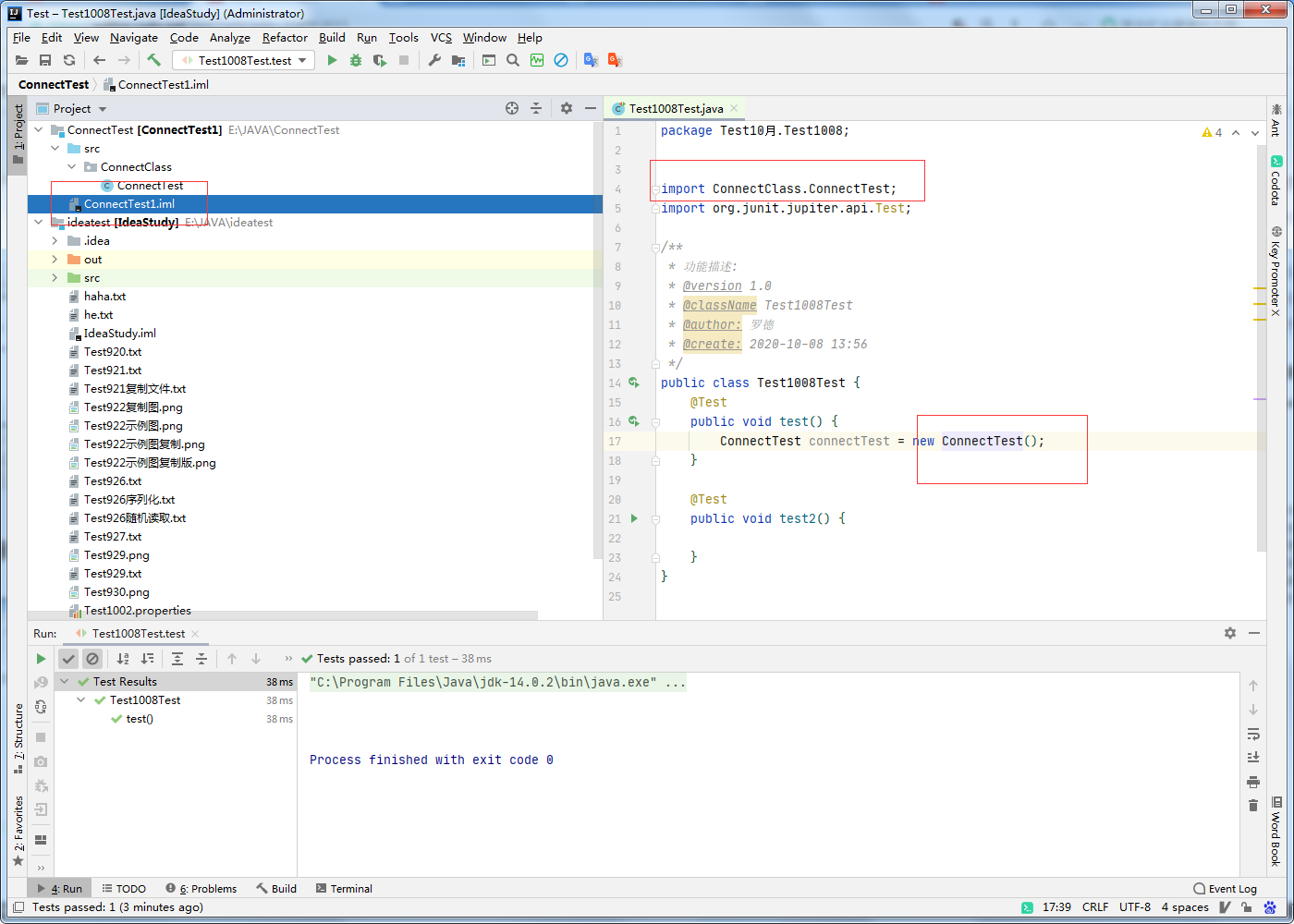Click the 4 warnings indicator in editor

point(1212,132)
